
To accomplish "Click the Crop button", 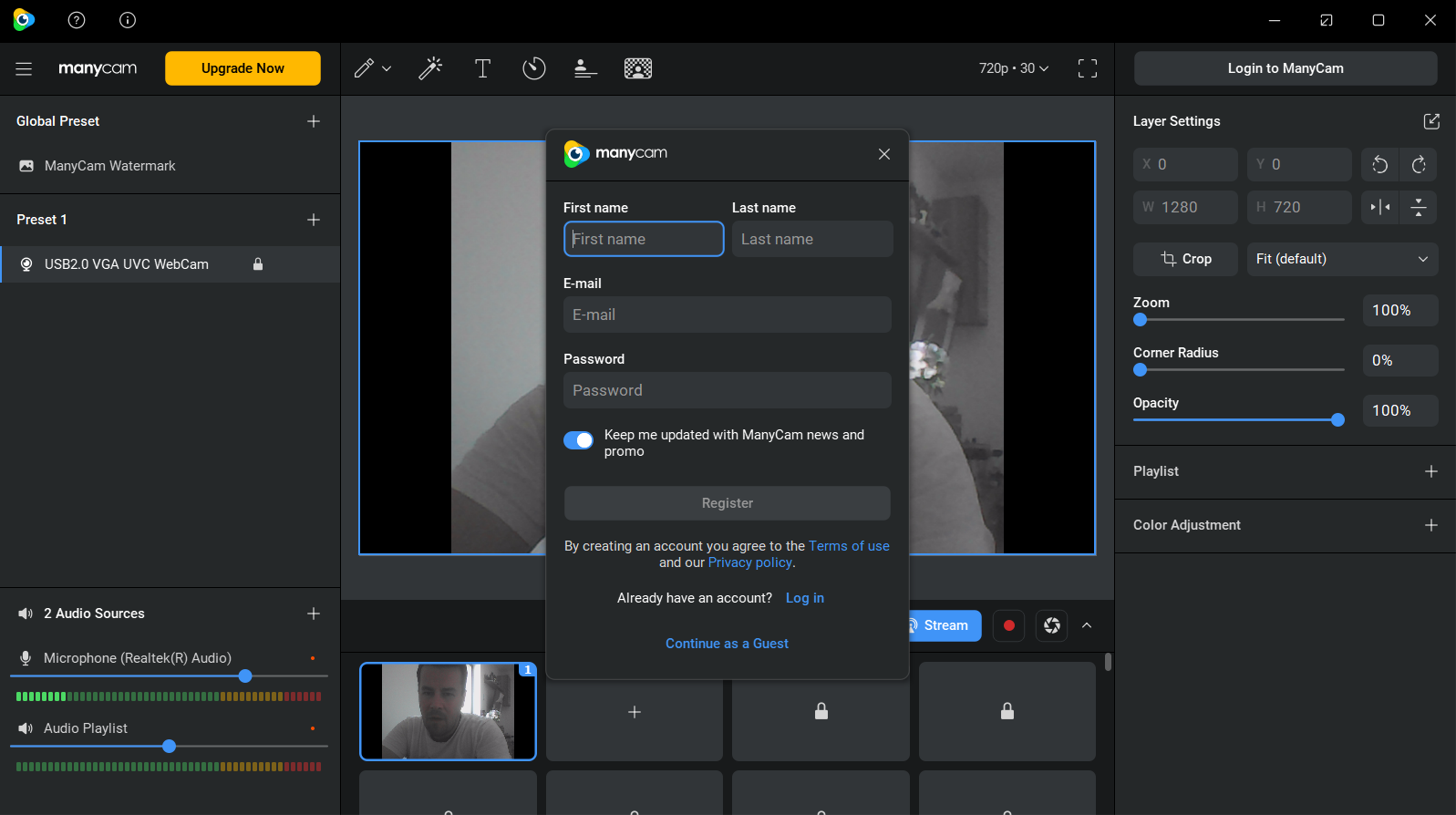I will tap(1185, 259).
